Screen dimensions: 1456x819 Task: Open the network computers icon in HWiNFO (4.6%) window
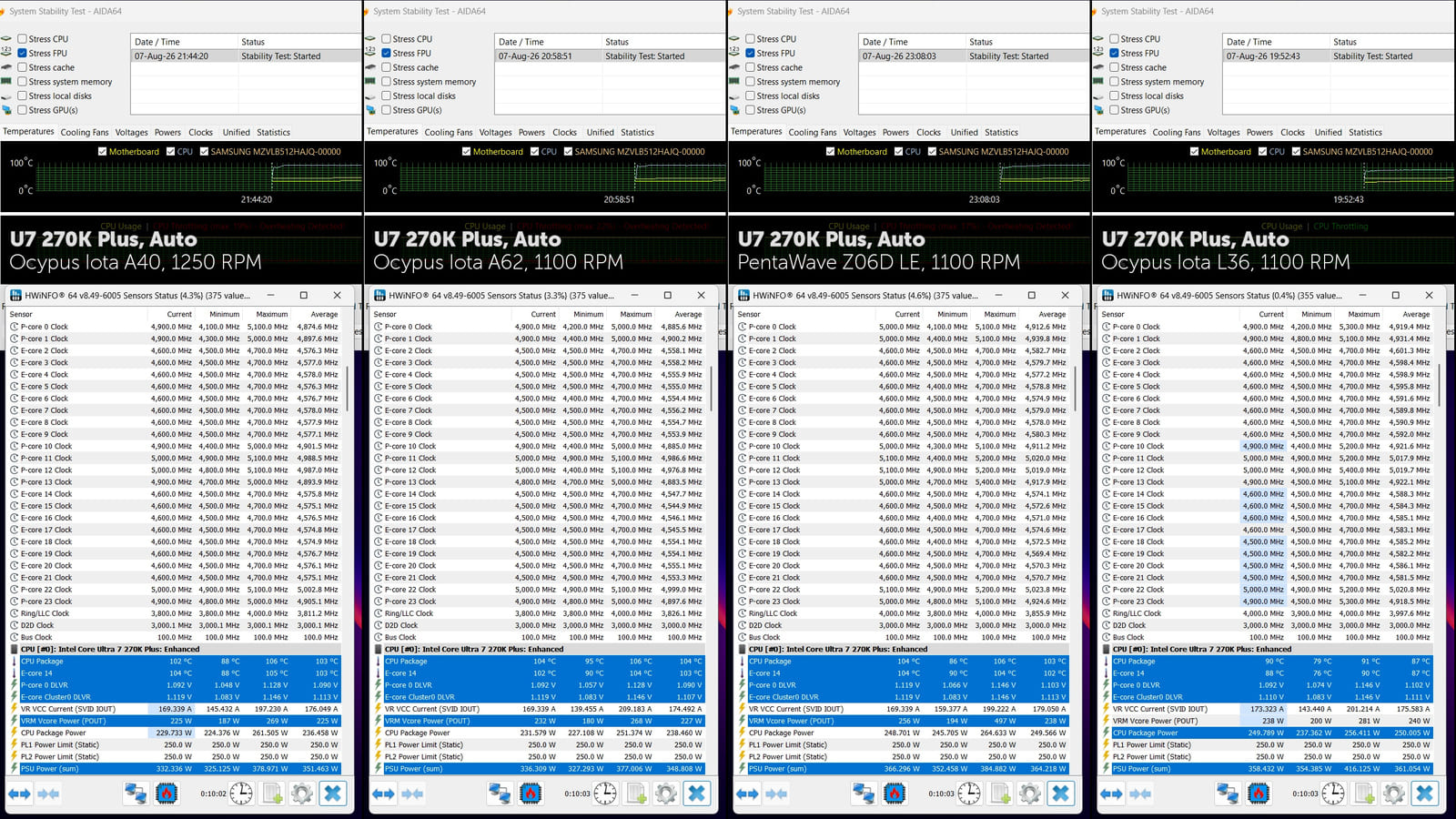pyautogui.click(x=864, y=794)
